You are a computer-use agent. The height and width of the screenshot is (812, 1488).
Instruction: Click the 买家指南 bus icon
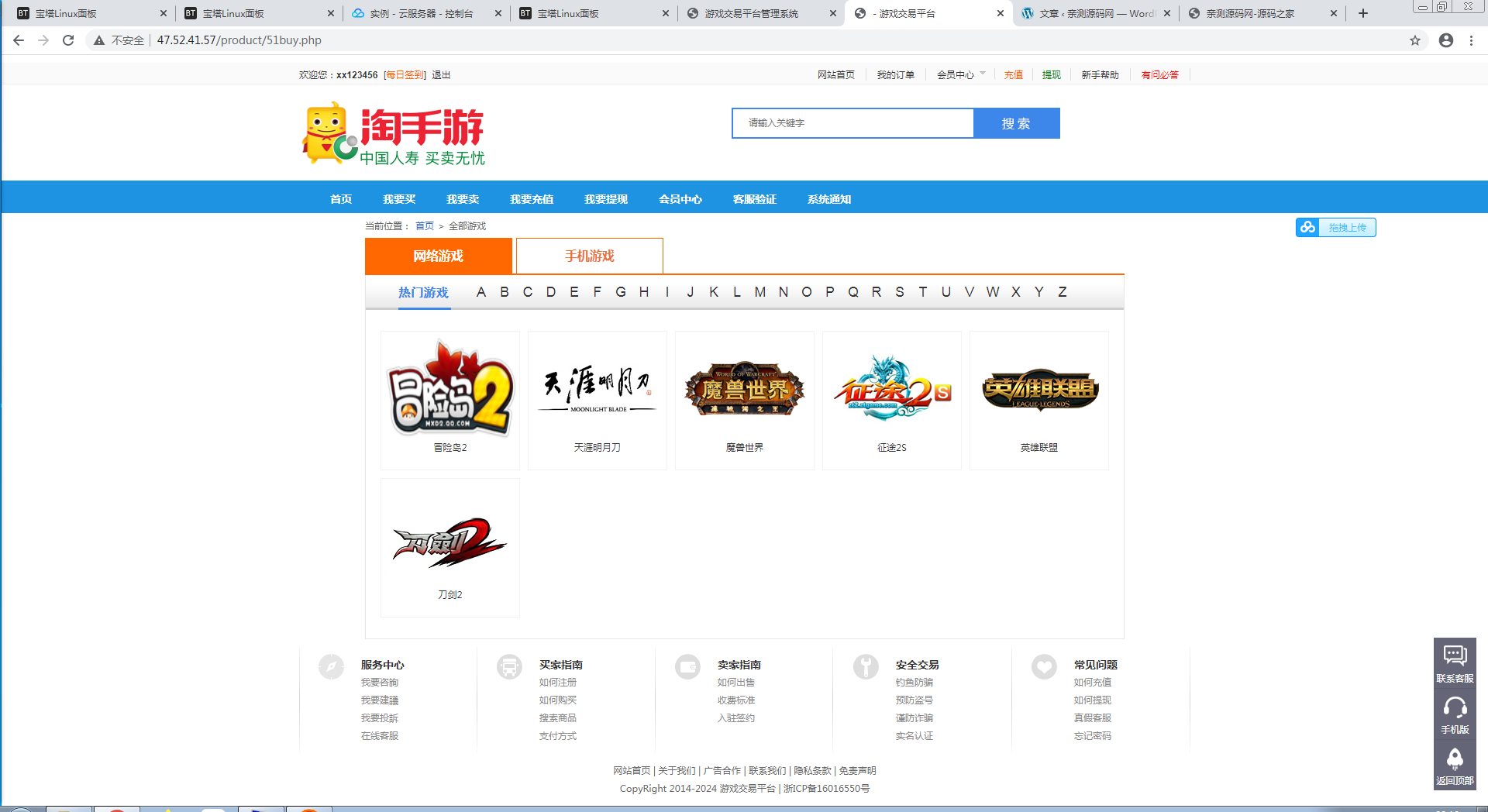(x=509, y=666)
